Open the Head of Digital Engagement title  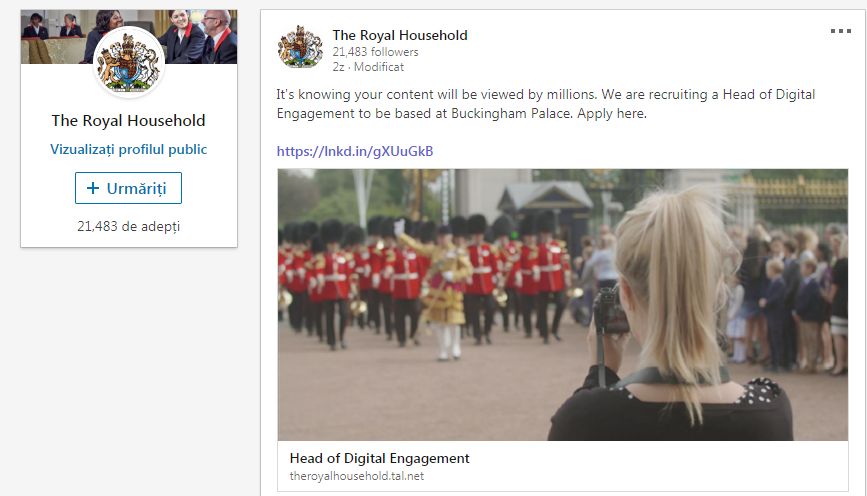click(379, 458)
